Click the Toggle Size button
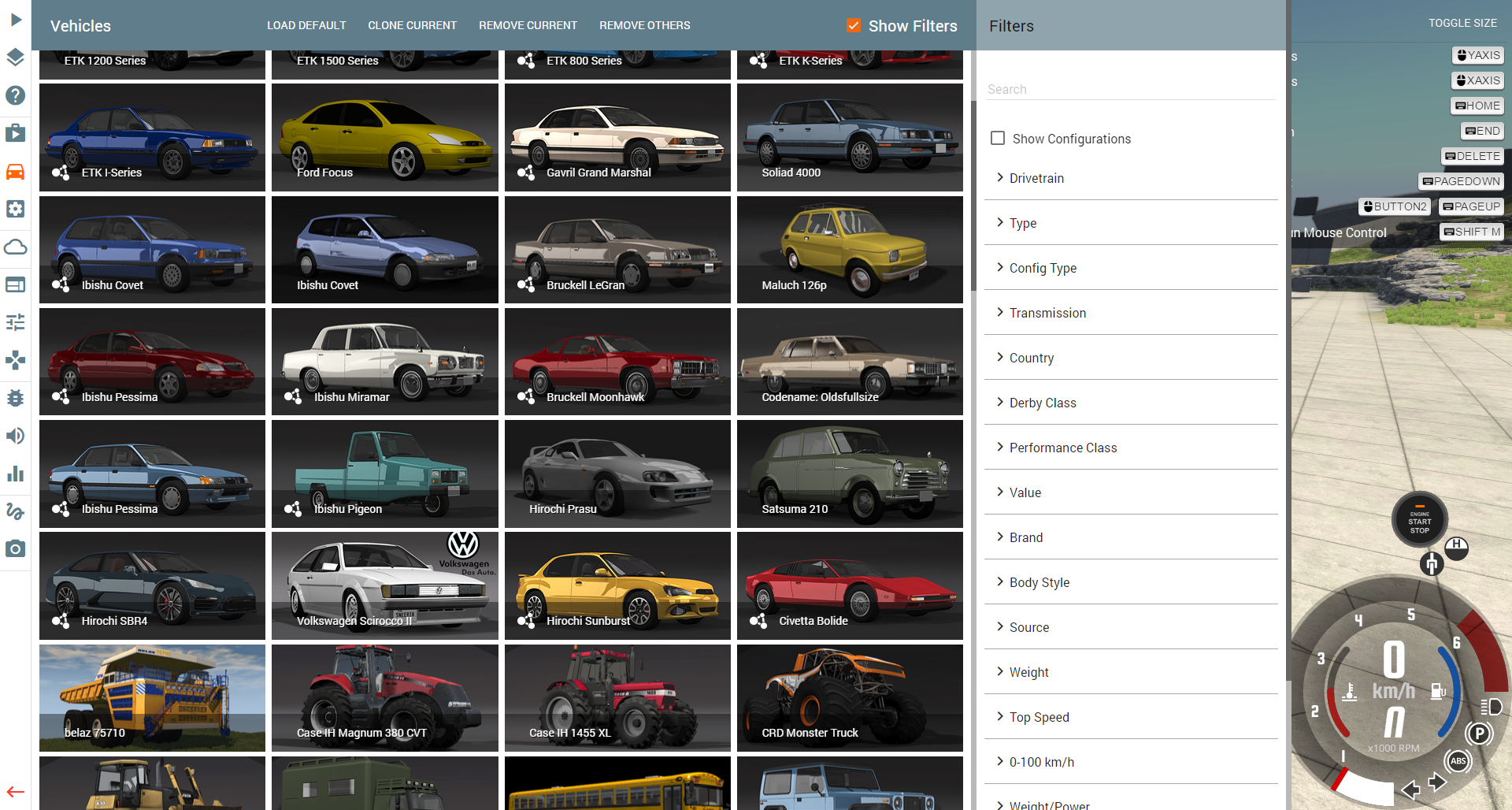The image size is (1512, 810). click(1462, 23)
